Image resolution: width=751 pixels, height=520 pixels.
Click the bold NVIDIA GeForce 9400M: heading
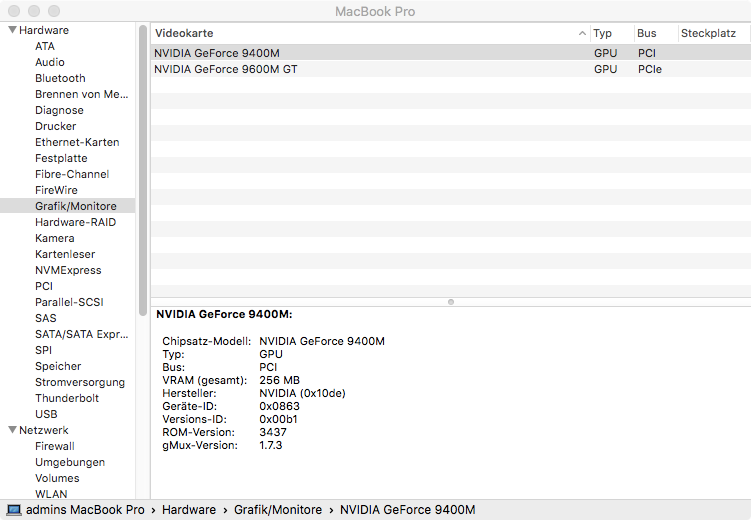224,314
